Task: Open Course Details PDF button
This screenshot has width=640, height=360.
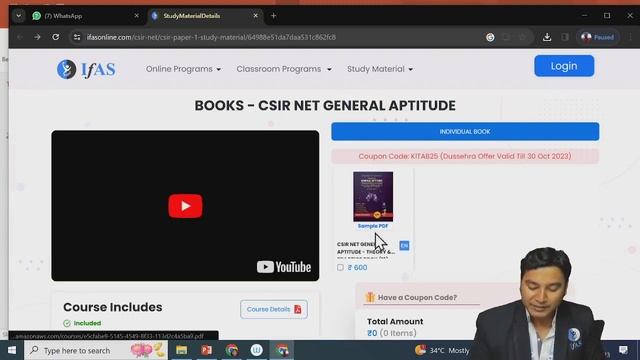Action: click(x=274, y=309)
